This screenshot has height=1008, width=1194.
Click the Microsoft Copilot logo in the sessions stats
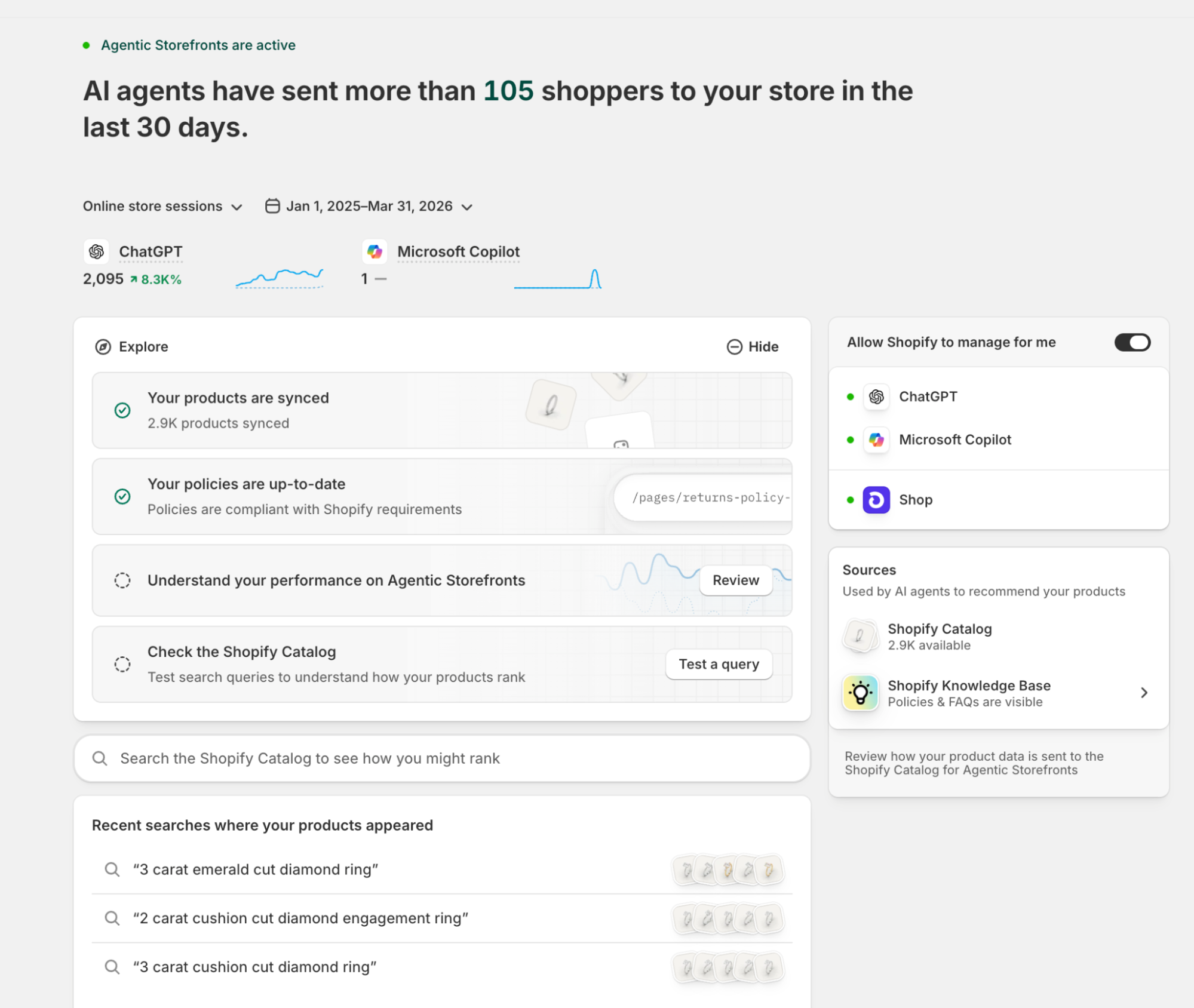[x=375, y=252]
